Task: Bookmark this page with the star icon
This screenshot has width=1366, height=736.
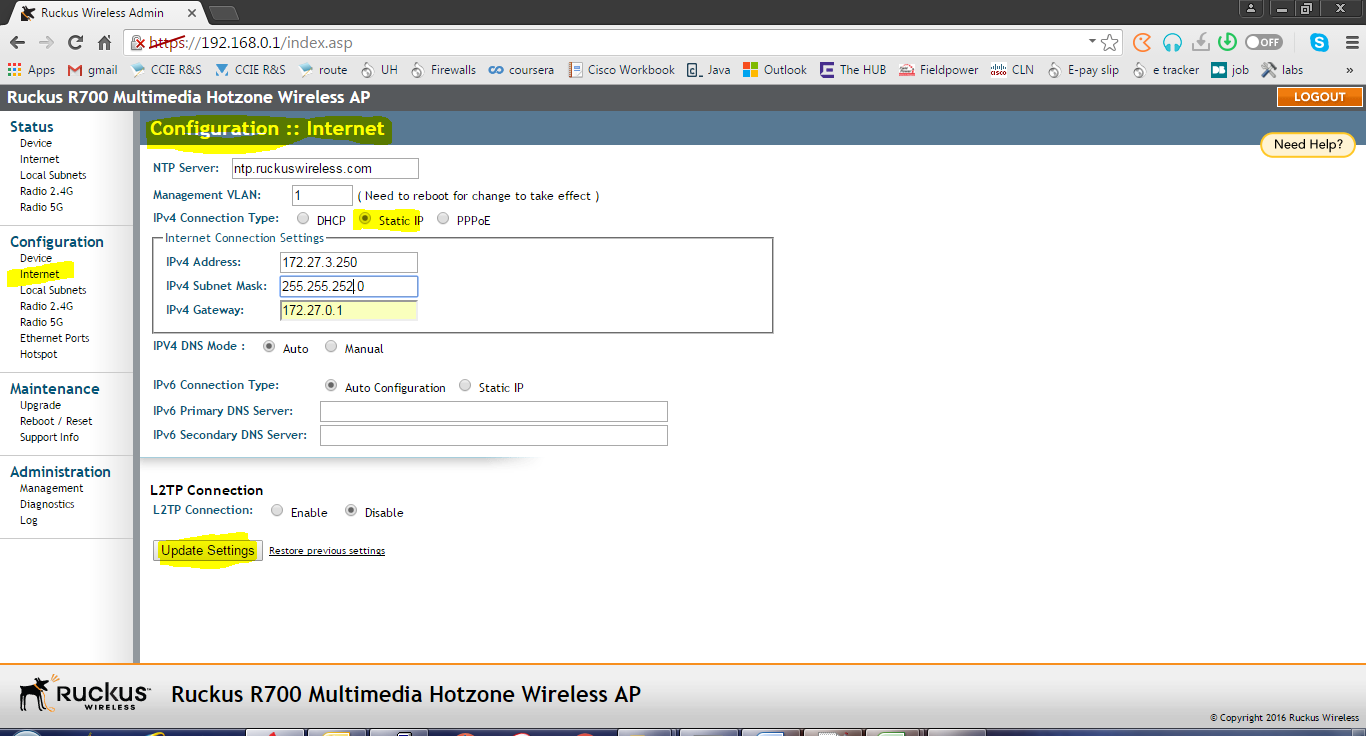Action: point(1110,42)
